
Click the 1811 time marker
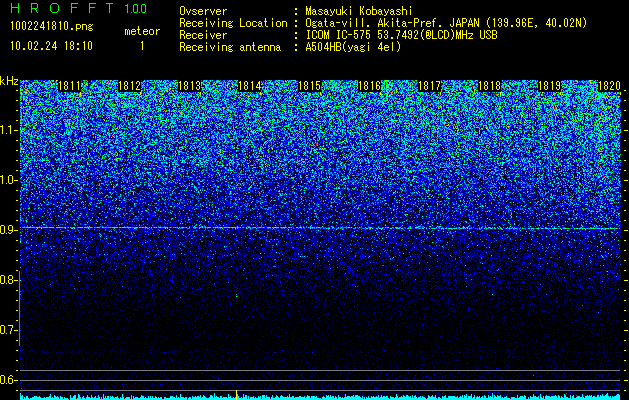pos(69,86)
